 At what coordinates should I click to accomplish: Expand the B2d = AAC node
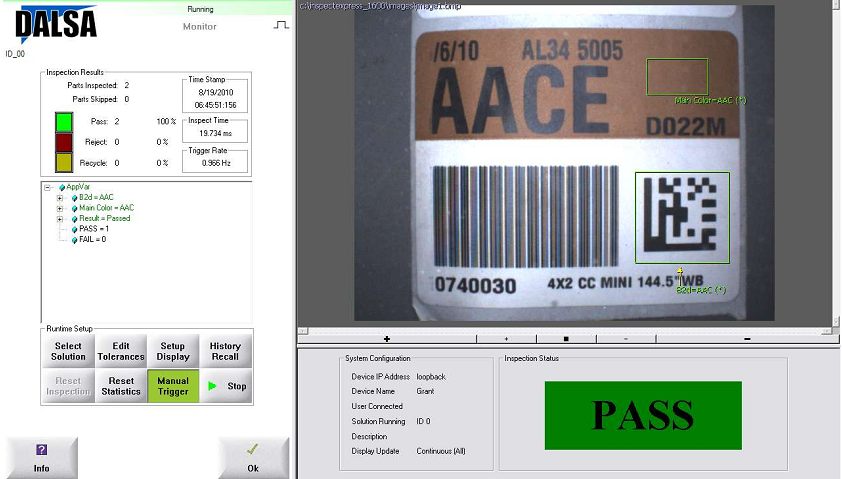(60, 198)
